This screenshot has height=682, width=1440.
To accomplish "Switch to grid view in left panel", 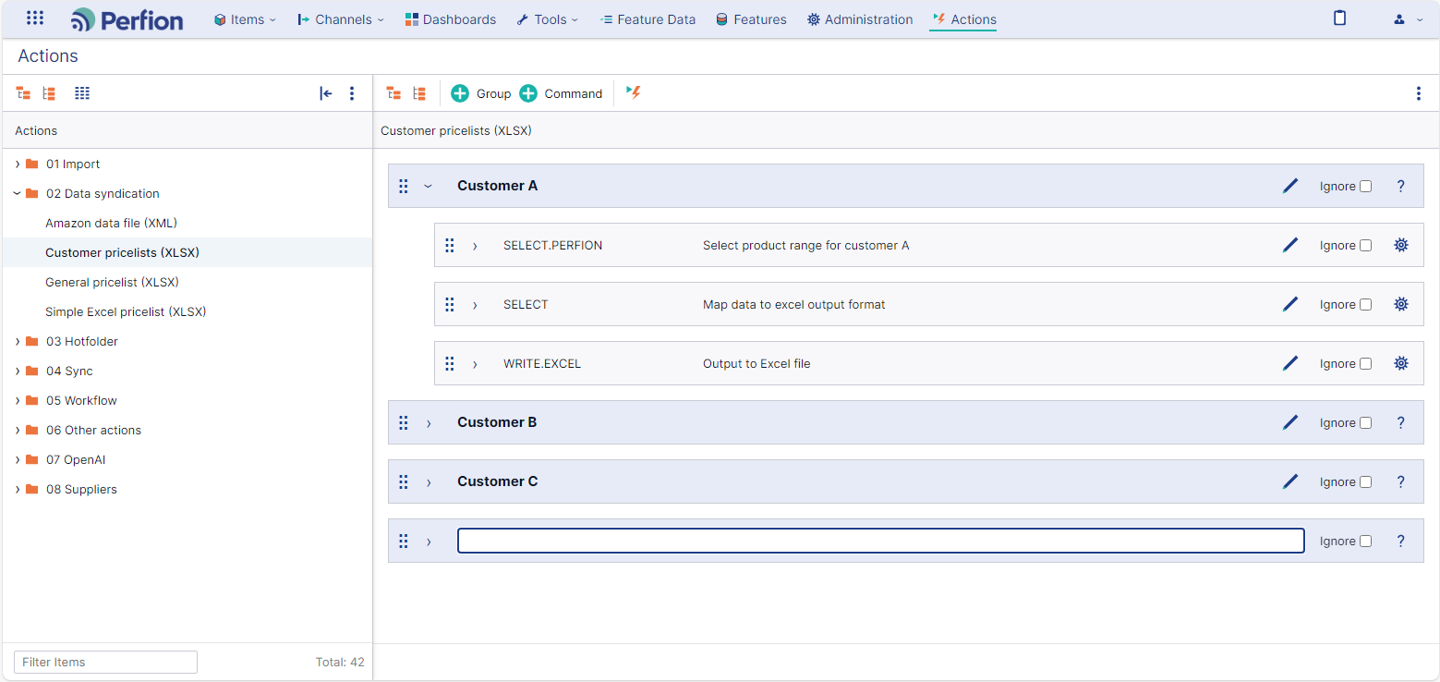I will 82,93.
